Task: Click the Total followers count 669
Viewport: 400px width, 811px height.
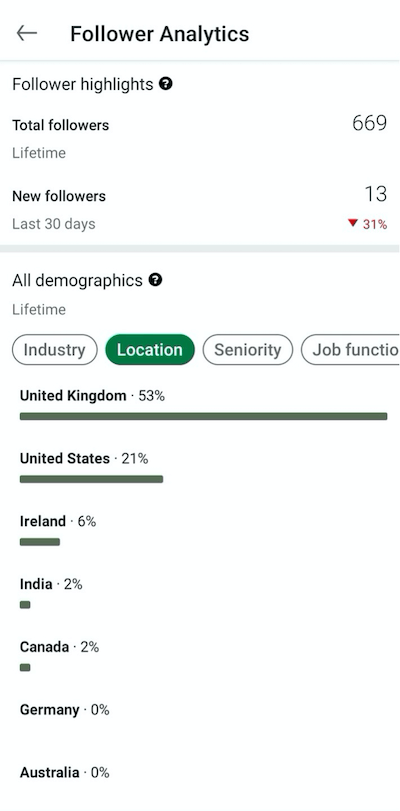Action: tap(369, 123)
